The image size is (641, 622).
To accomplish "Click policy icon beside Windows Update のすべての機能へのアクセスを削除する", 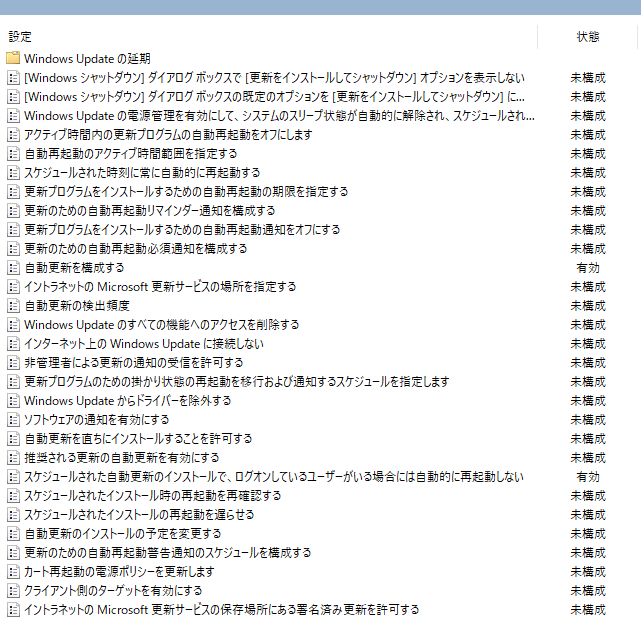I will [x=13, y=324].
